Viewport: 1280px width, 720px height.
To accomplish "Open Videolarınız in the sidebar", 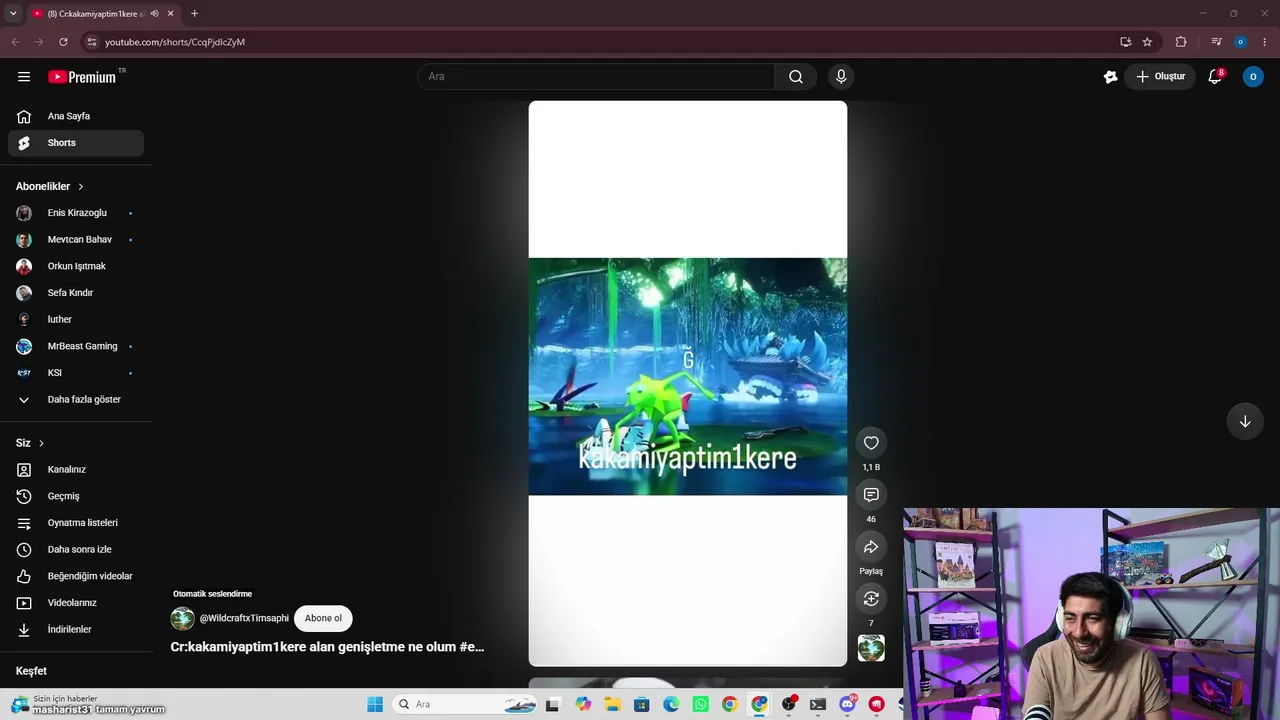I will [76, 603].
